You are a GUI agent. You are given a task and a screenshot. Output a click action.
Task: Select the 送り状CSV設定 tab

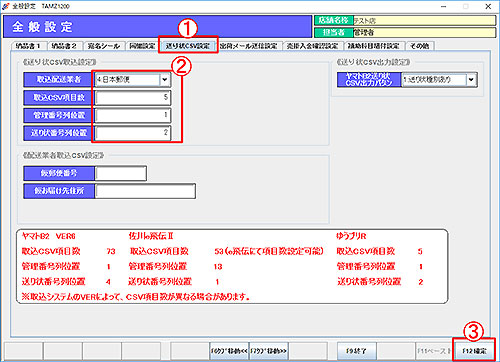pos(188,46)
